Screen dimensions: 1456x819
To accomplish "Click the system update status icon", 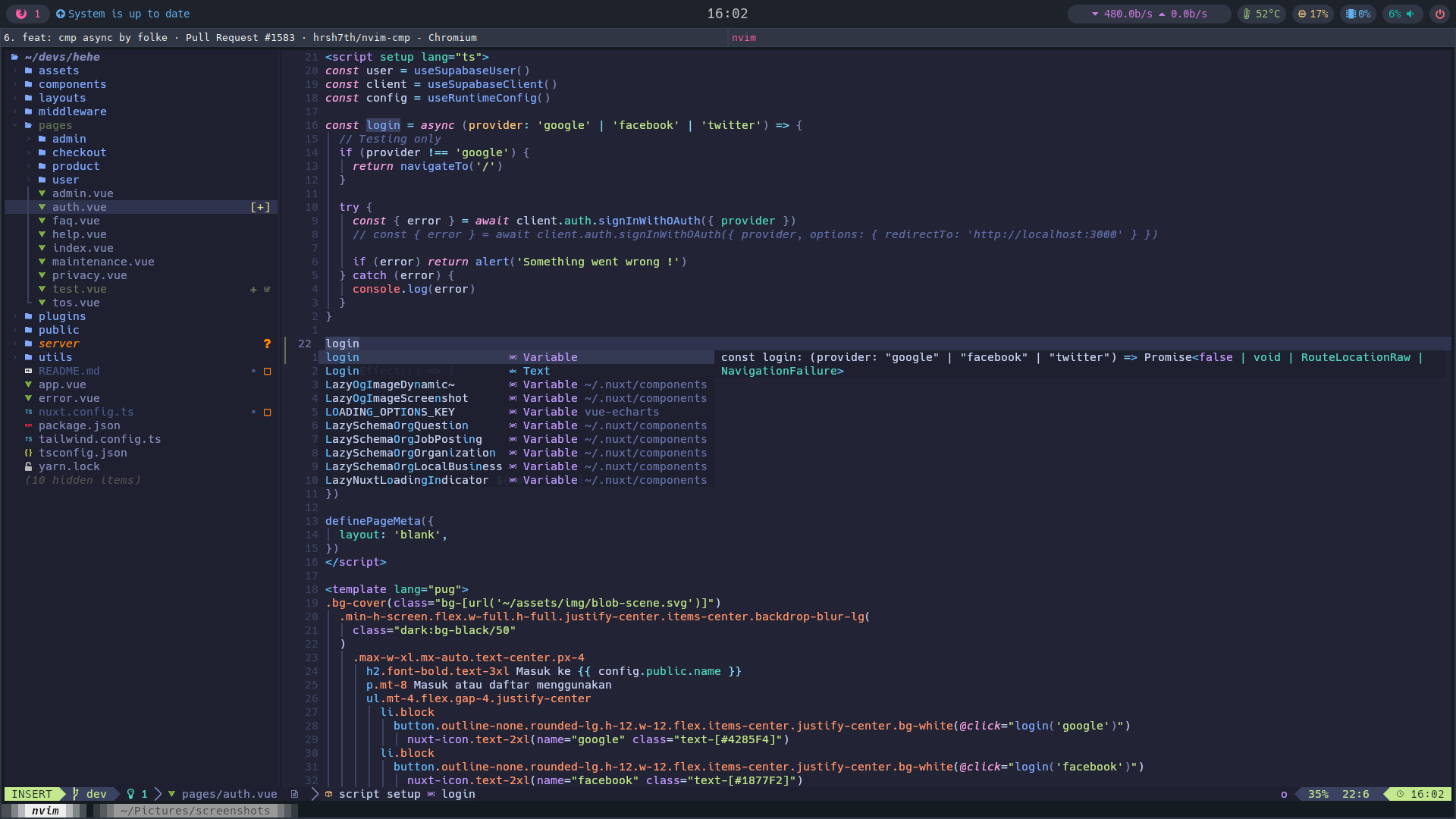I will coord(61,14).
